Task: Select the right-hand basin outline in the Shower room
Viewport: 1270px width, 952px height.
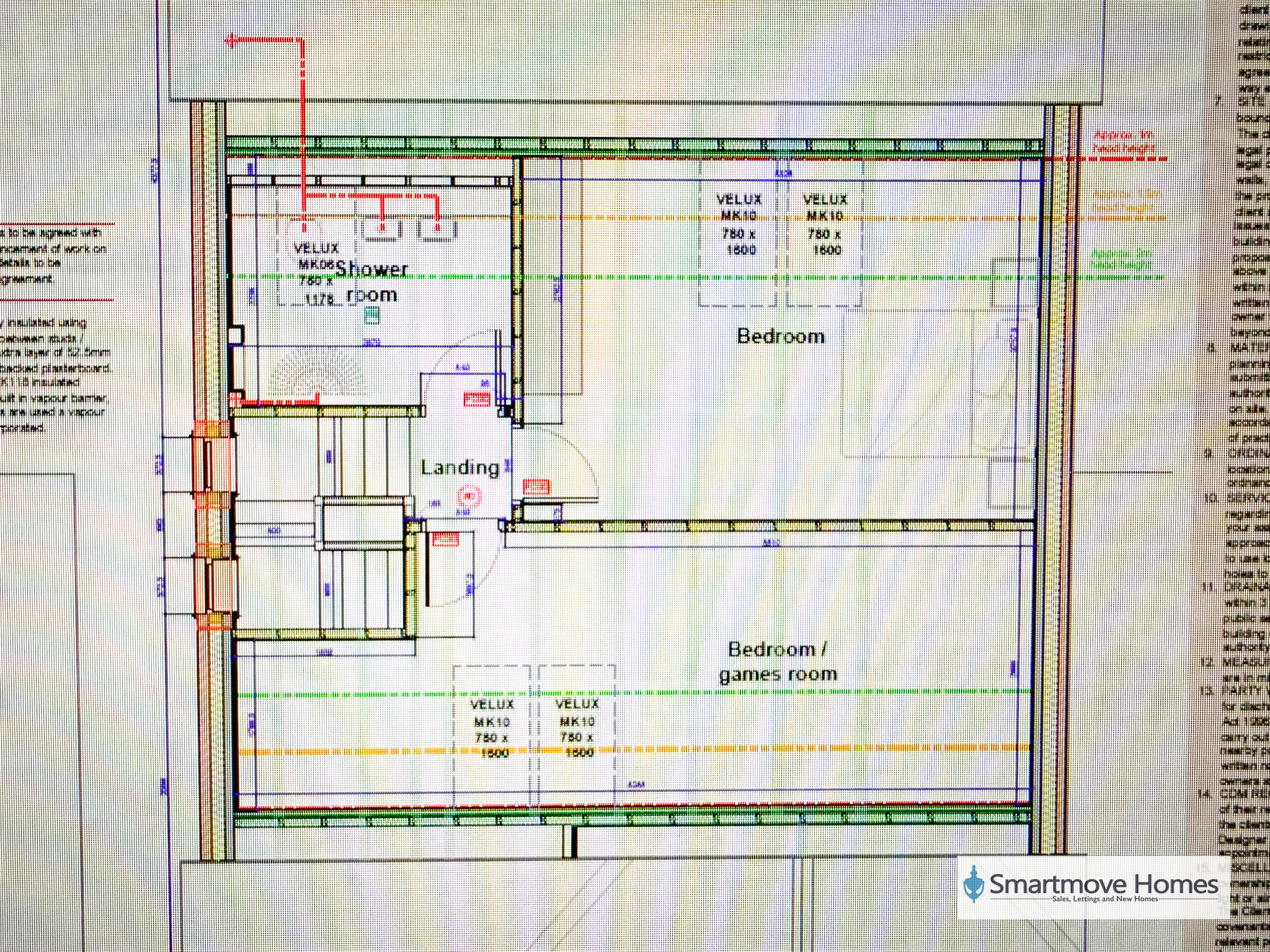Action: tap(438, 229)
